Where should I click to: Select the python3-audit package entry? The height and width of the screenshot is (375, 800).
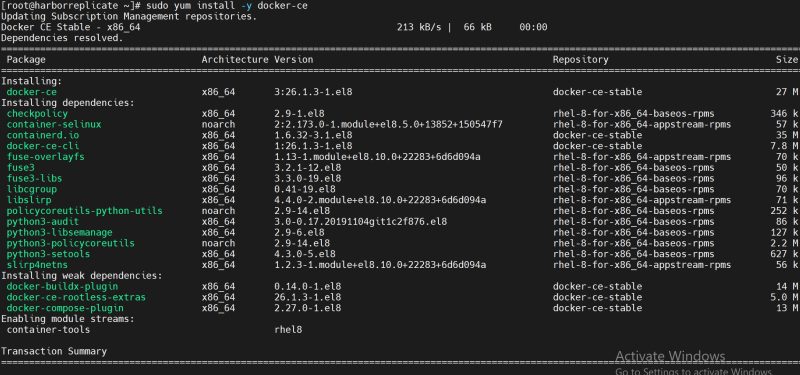pos(43,222)
